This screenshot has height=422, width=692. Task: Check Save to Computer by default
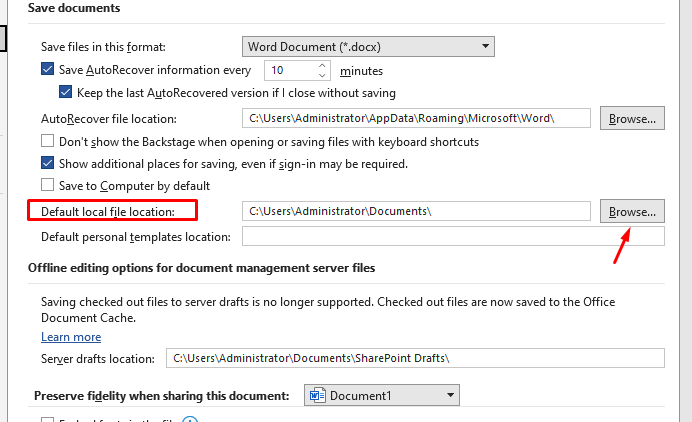pyautogui.click(x=47, y=185)
